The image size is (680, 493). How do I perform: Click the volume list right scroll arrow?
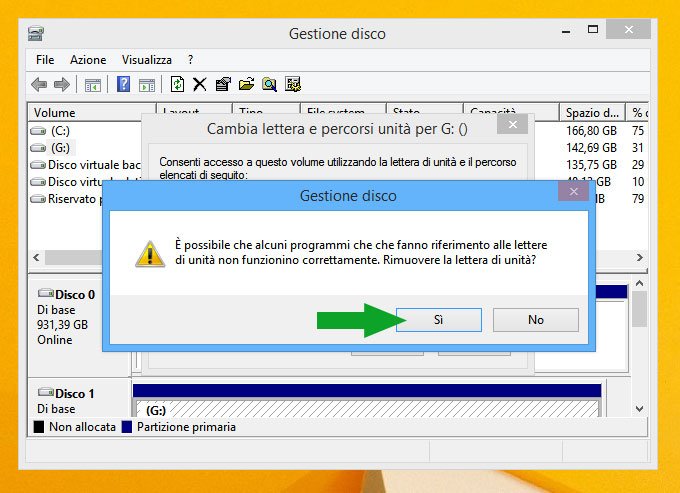coord(640,258)
